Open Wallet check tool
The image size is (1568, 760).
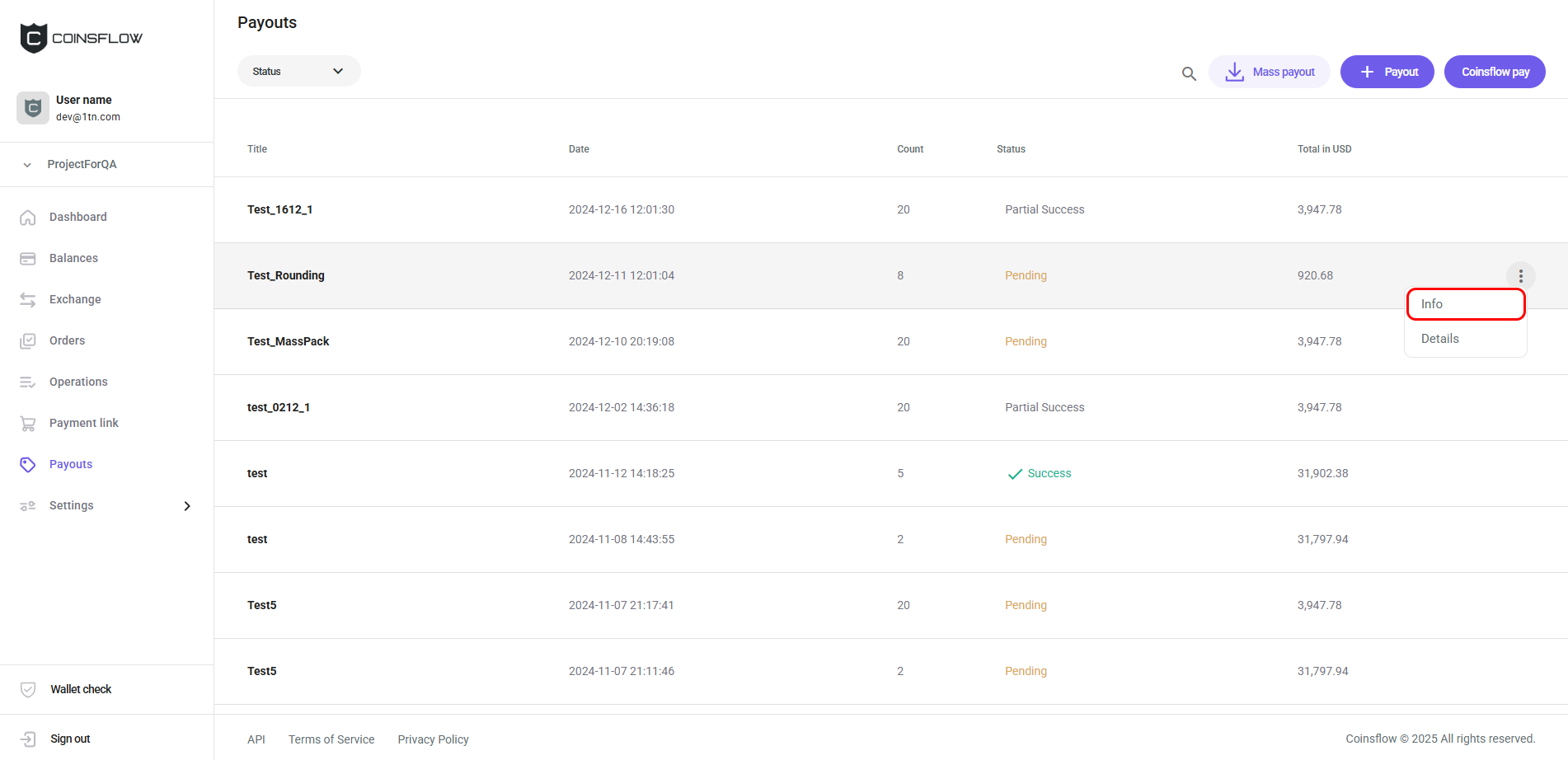coord(80,689)
